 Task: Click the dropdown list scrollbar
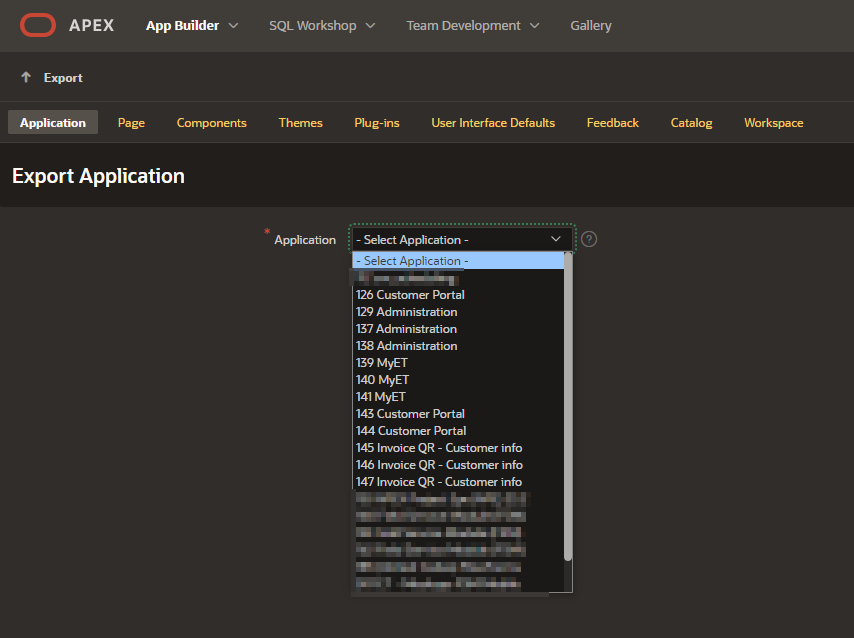coord(568,400)
